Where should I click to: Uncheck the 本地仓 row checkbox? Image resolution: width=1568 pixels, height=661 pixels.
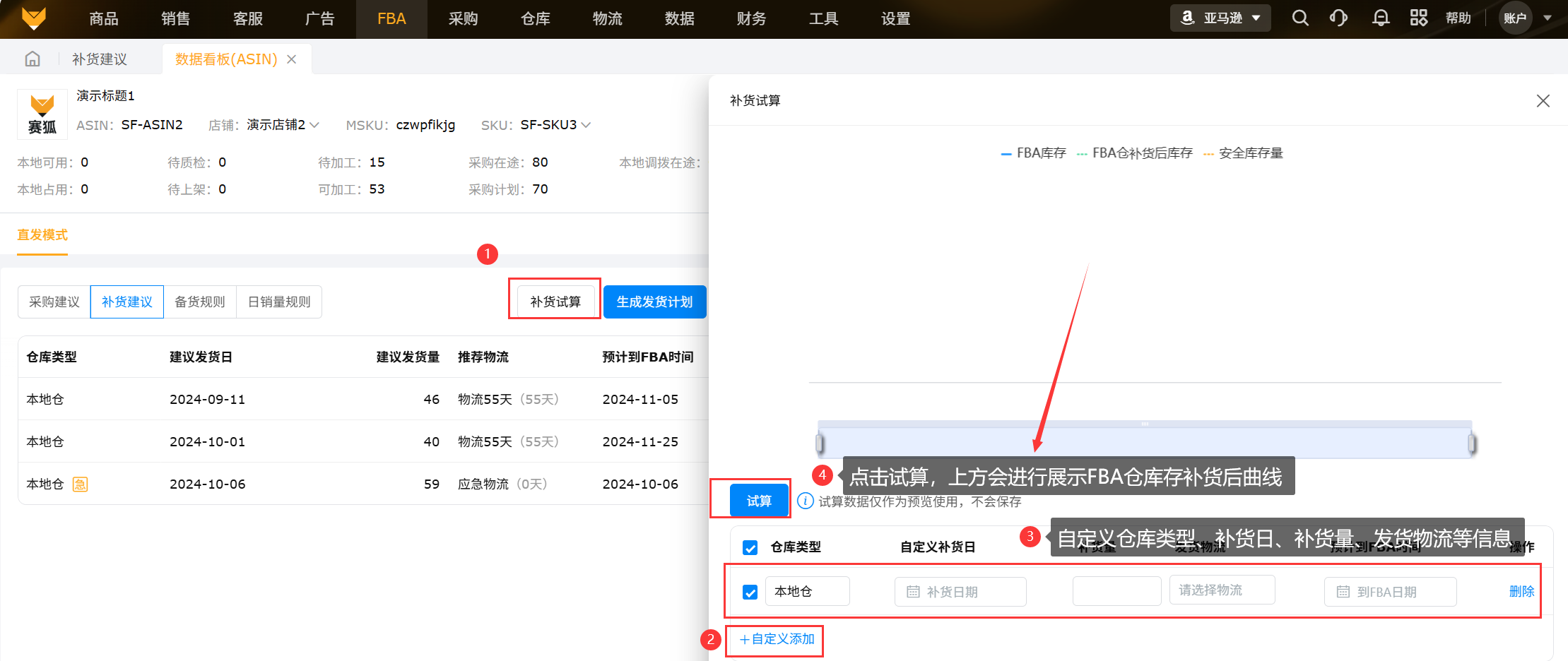click(750, 592)
